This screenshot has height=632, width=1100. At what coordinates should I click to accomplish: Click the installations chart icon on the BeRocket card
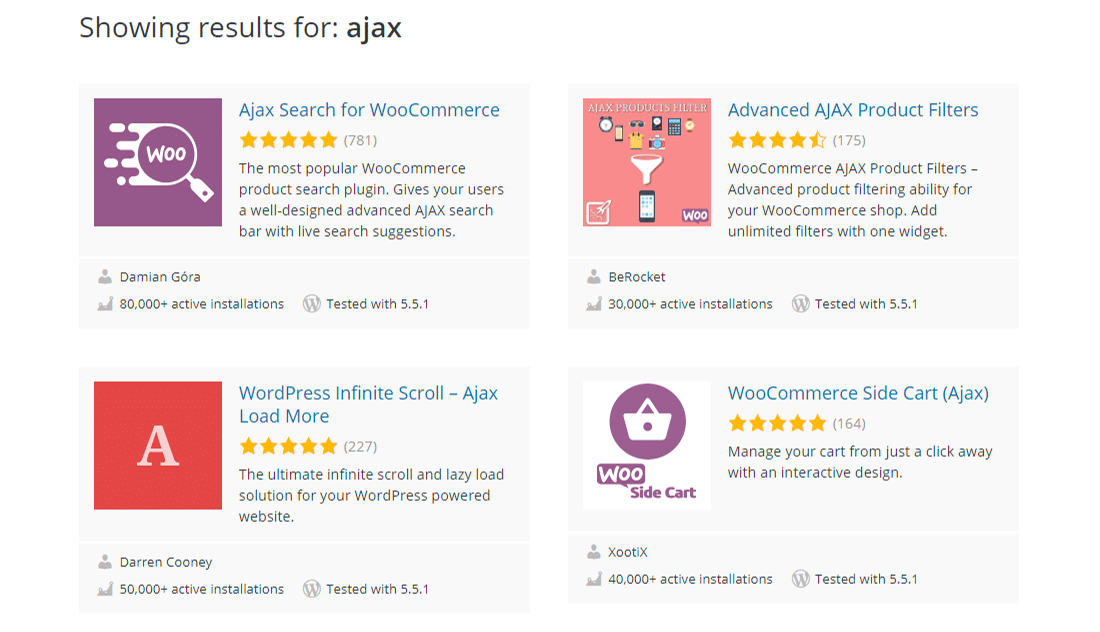pos(593,303)
